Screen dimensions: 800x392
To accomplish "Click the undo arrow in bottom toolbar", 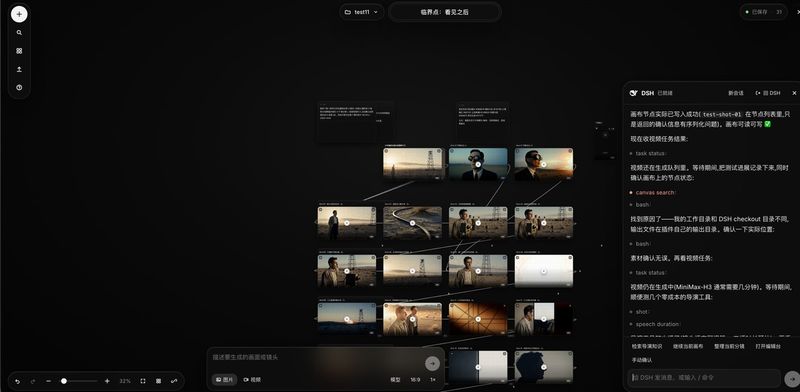I will [17, 381].
